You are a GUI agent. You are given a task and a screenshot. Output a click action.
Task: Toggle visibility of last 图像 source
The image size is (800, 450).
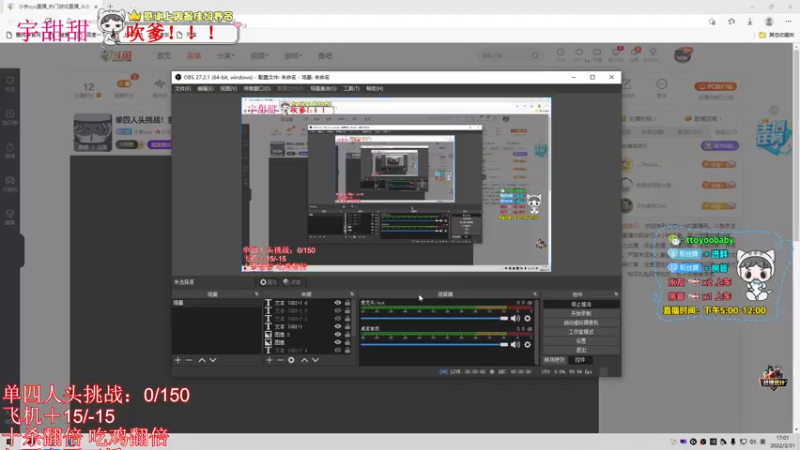click(x=338, y=342)
